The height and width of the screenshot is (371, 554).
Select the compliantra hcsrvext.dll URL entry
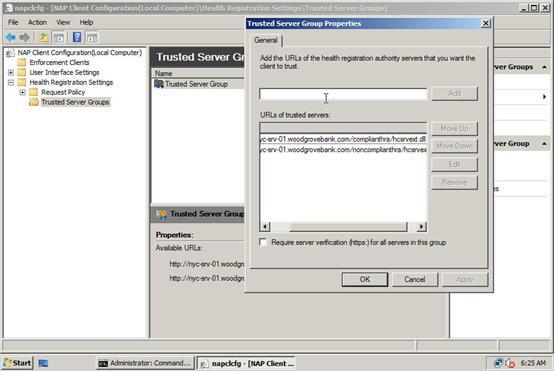tap(343, 139)
